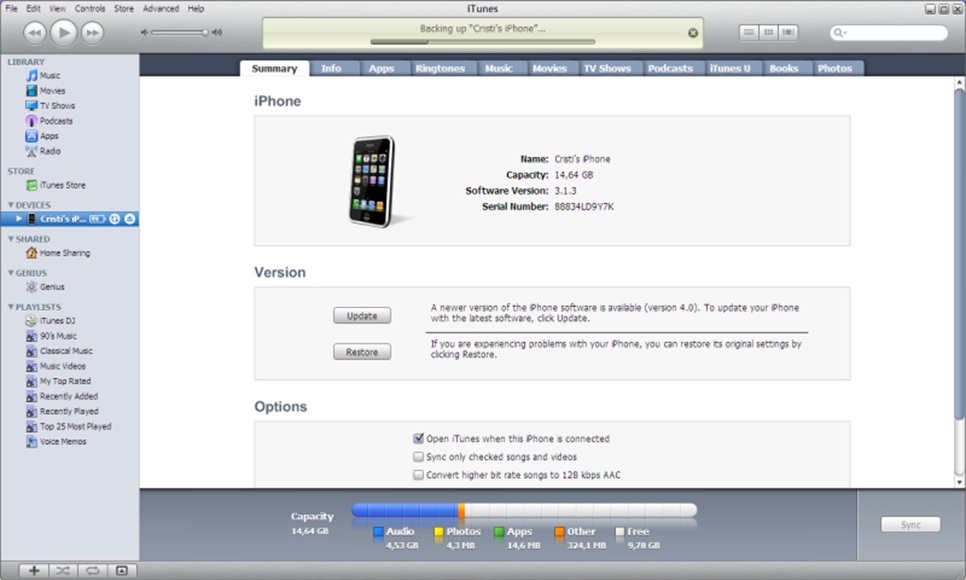This screenshot has height=580, width=966.
Task: Click the sync icon beside Cristi's iPhone
Action: point(115,219)
